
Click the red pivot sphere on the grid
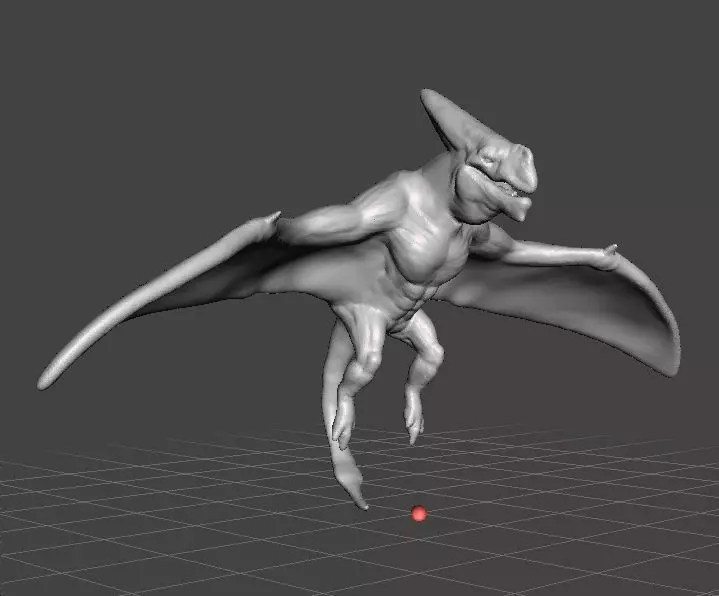419,513
